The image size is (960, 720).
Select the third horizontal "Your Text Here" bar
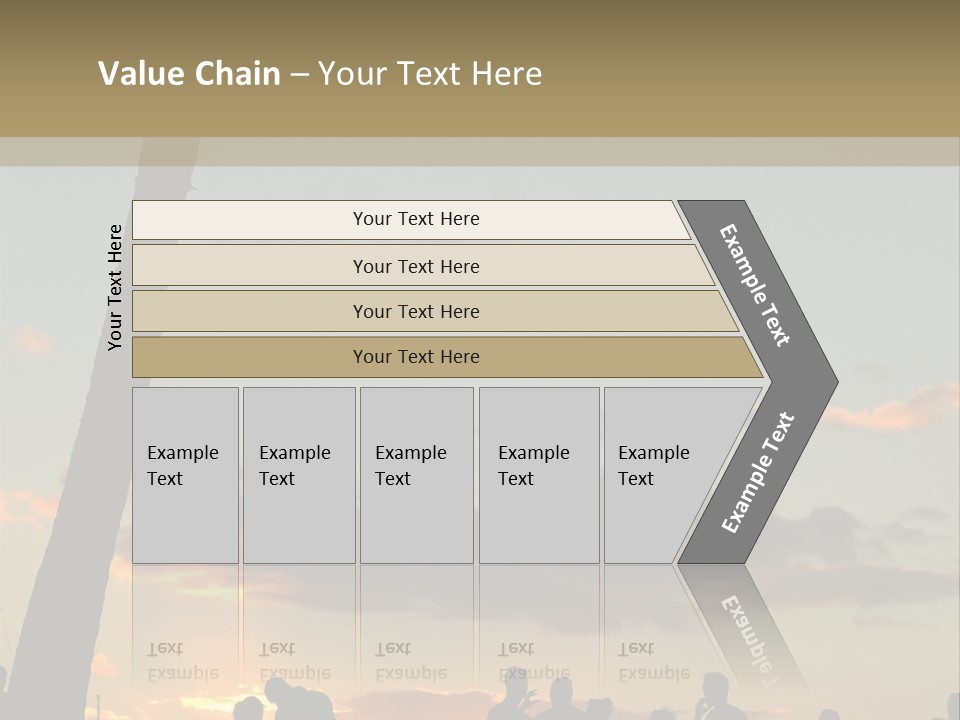(416, 311)
